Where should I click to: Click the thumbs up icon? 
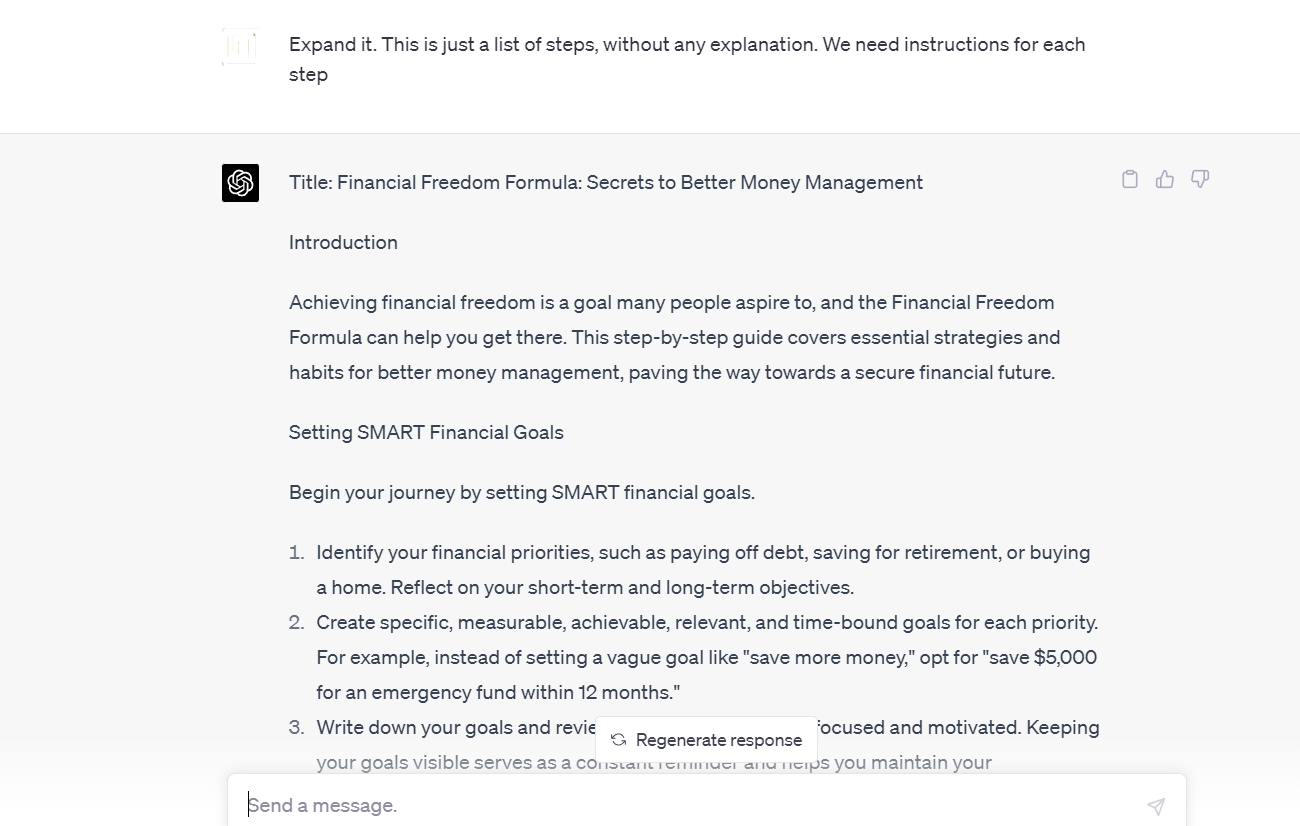point(1165,179)
